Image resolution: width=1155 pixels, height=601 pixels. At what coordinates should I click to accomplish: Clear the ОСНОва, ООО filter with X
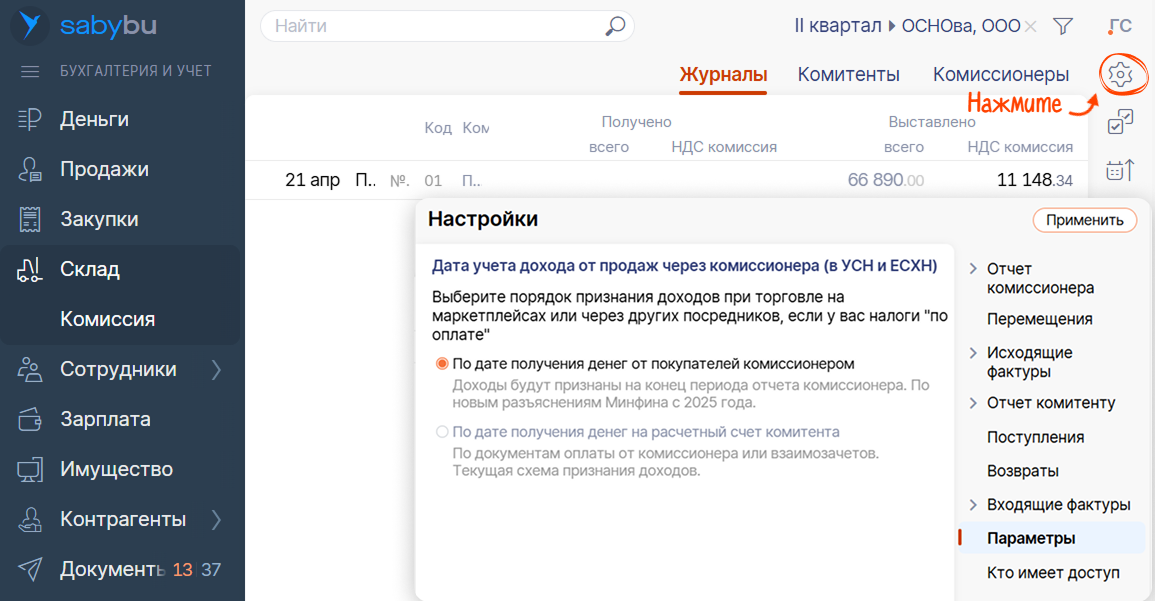pos(1031,26)
